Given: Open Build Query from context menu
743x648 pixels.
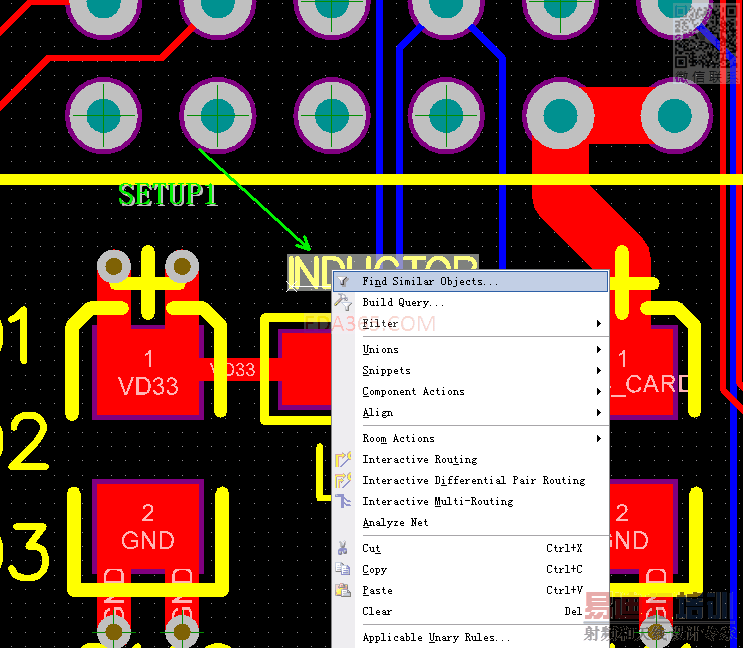Looking at the screenshot, I should coord(471,302).
